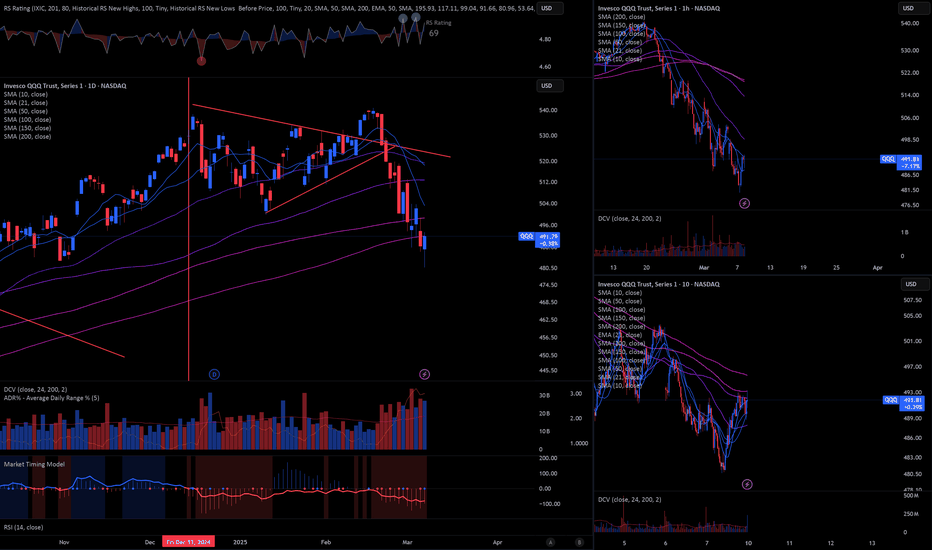Select the 1h chart title Invesco QQQ Trust
The width and height of the screenshot is (932, 550).
[x=659, y=8]
